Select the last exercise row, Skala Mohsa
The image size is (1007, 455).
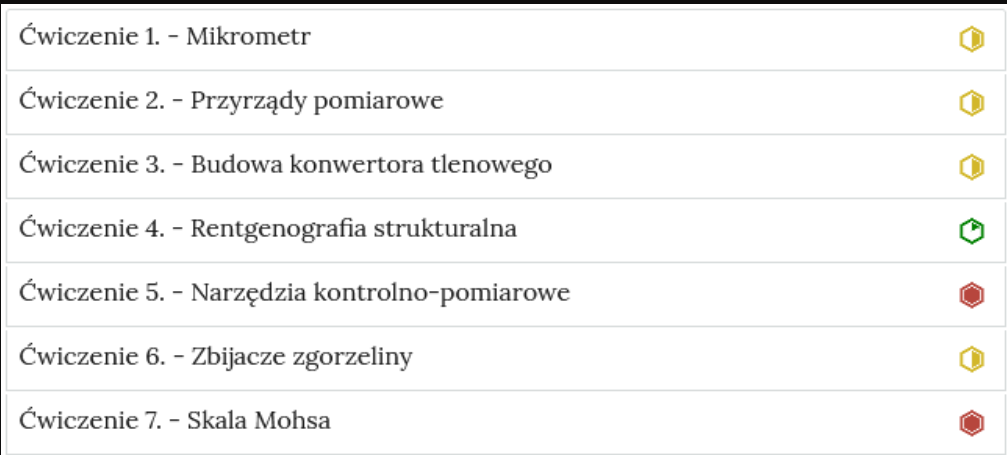(x=505, y=424)
